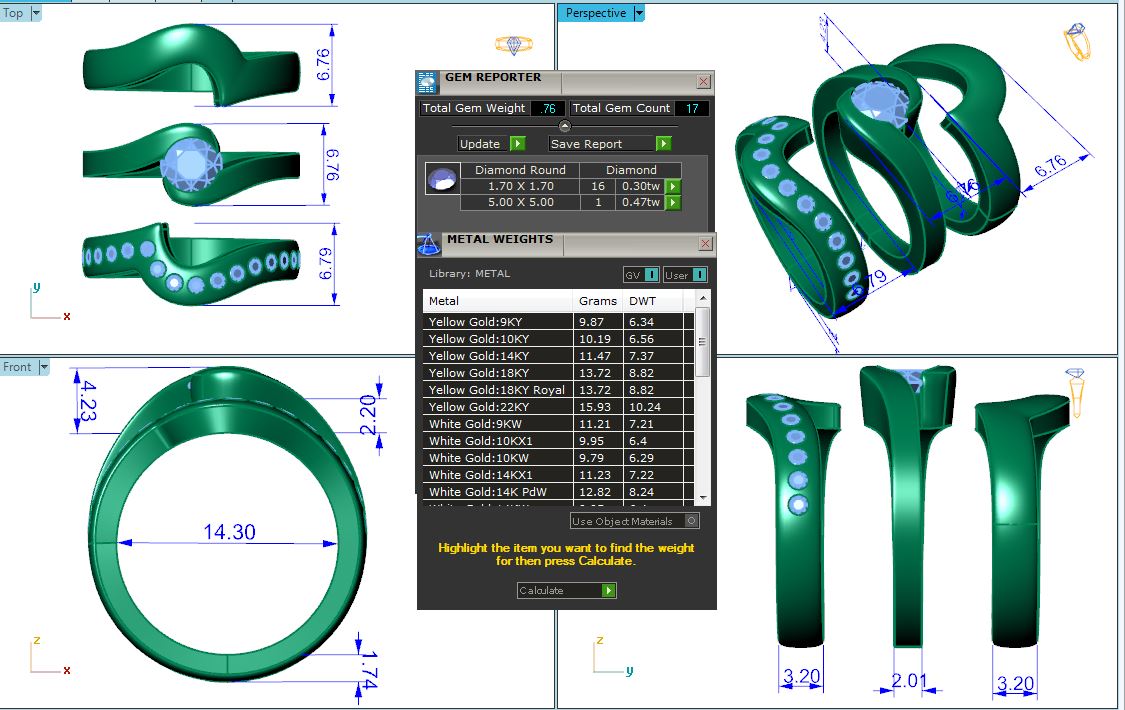Click the Metal Weights scale icon
This screenshot has width=1125, height=710.
pos(428,244)
